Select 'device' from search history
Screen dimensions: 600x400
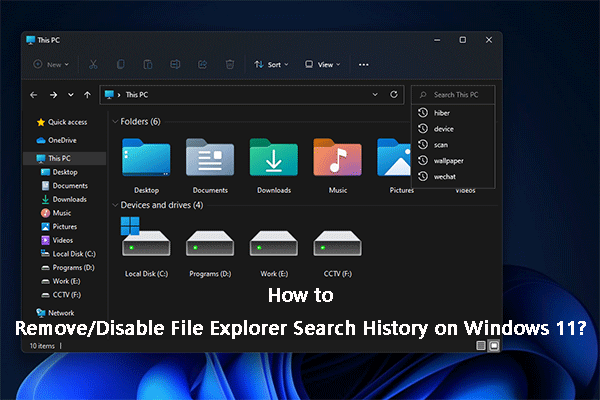(453, 129)
